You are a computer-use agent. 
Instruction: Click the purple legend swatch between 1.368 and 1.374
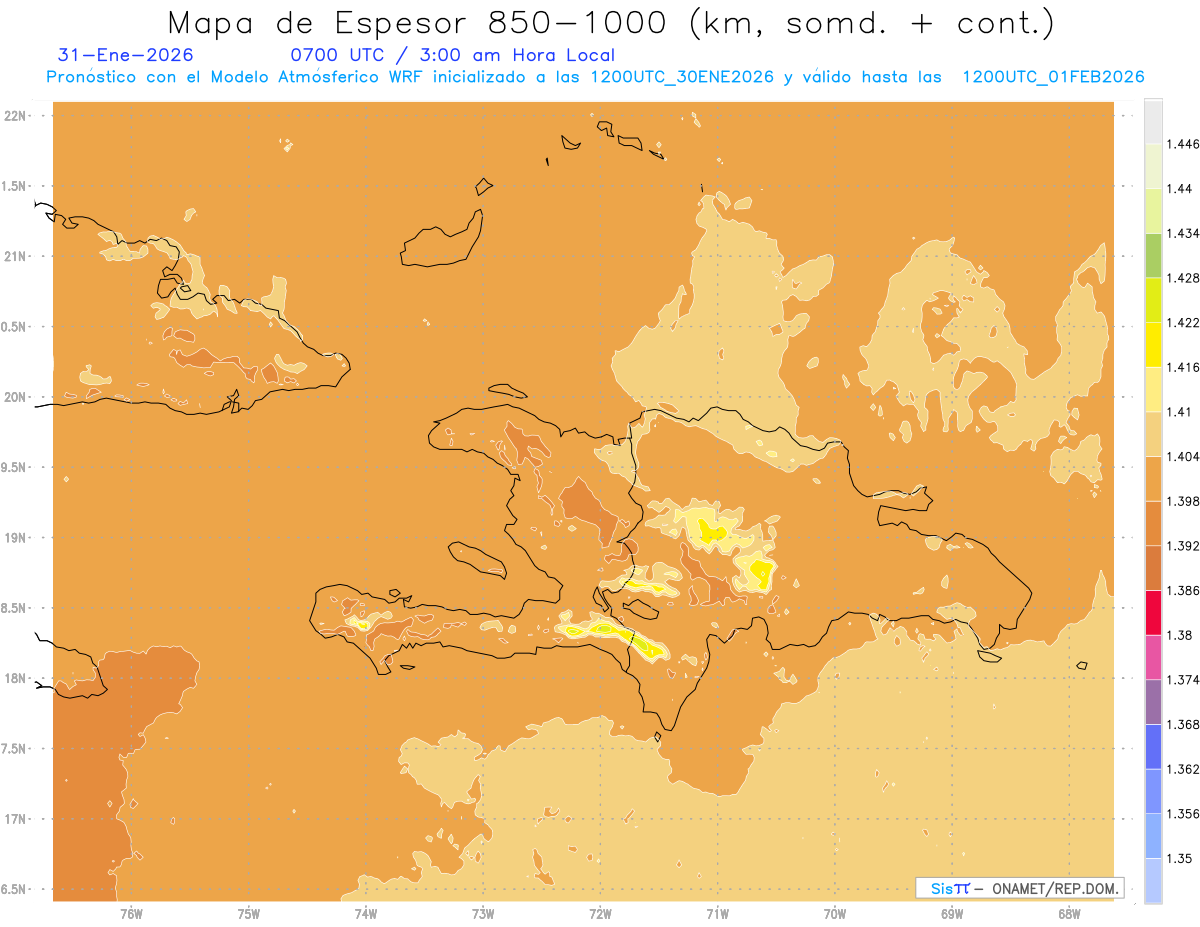(x=1153, y=702)
